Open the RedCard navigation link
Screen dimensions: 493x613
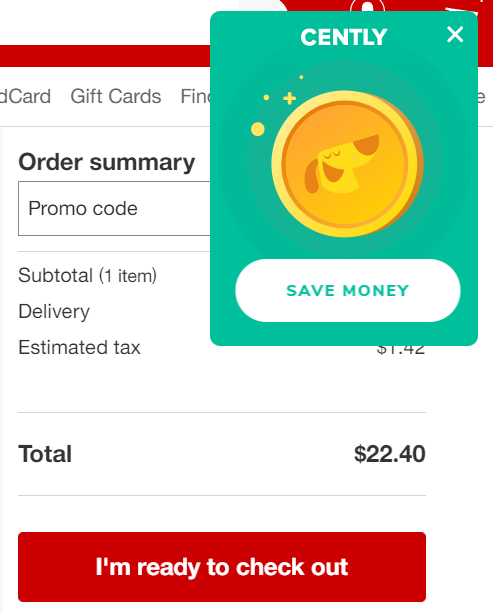(x=25, y=96)
